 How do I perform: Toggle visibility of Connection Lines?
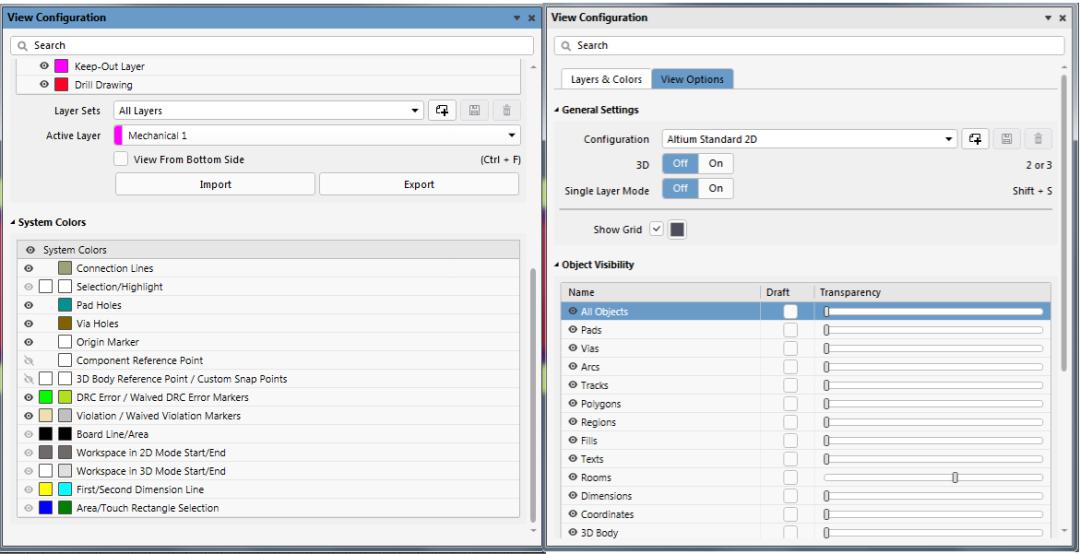[29, 268]
